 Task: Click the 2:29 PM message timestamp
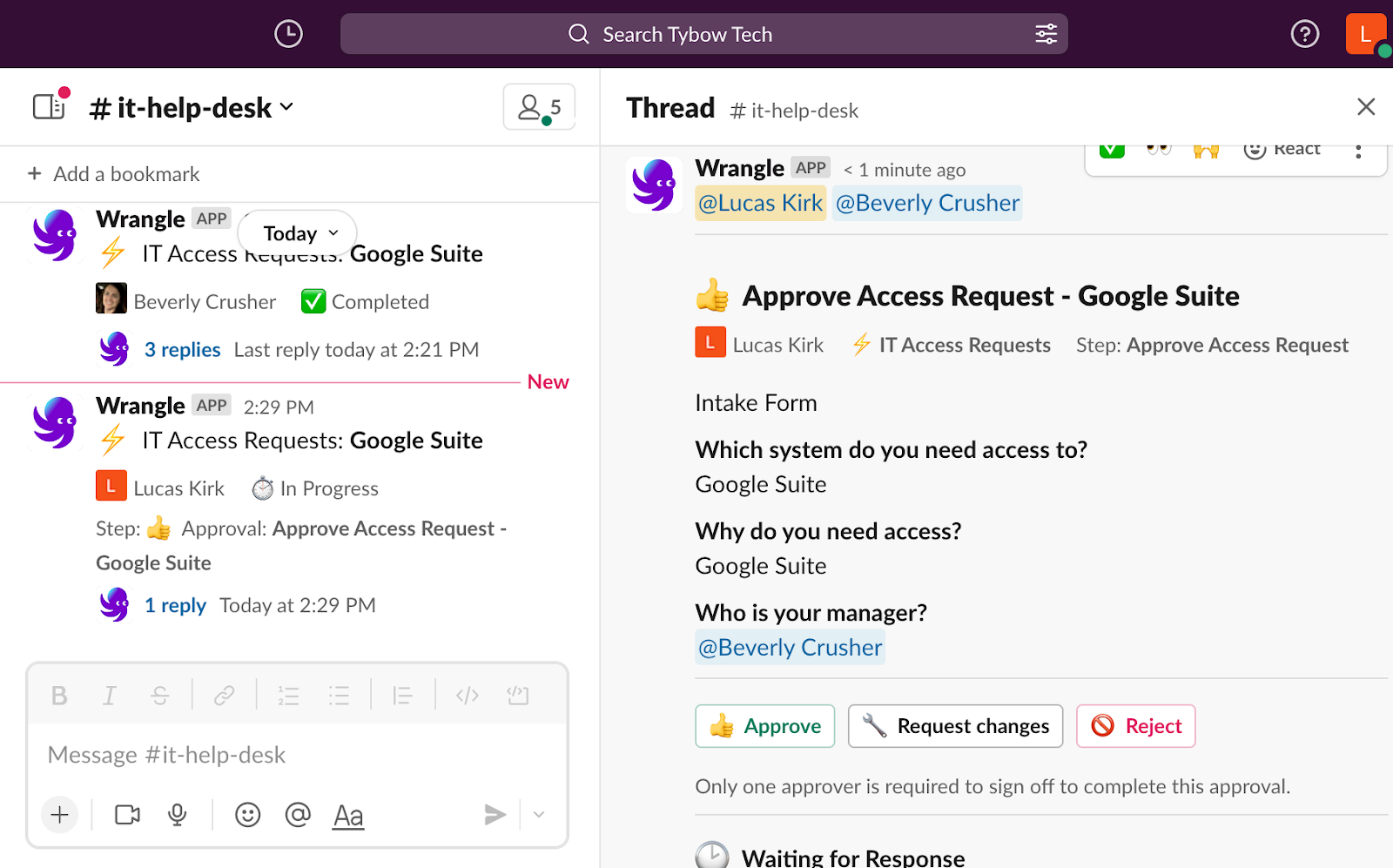coord(279,407)
